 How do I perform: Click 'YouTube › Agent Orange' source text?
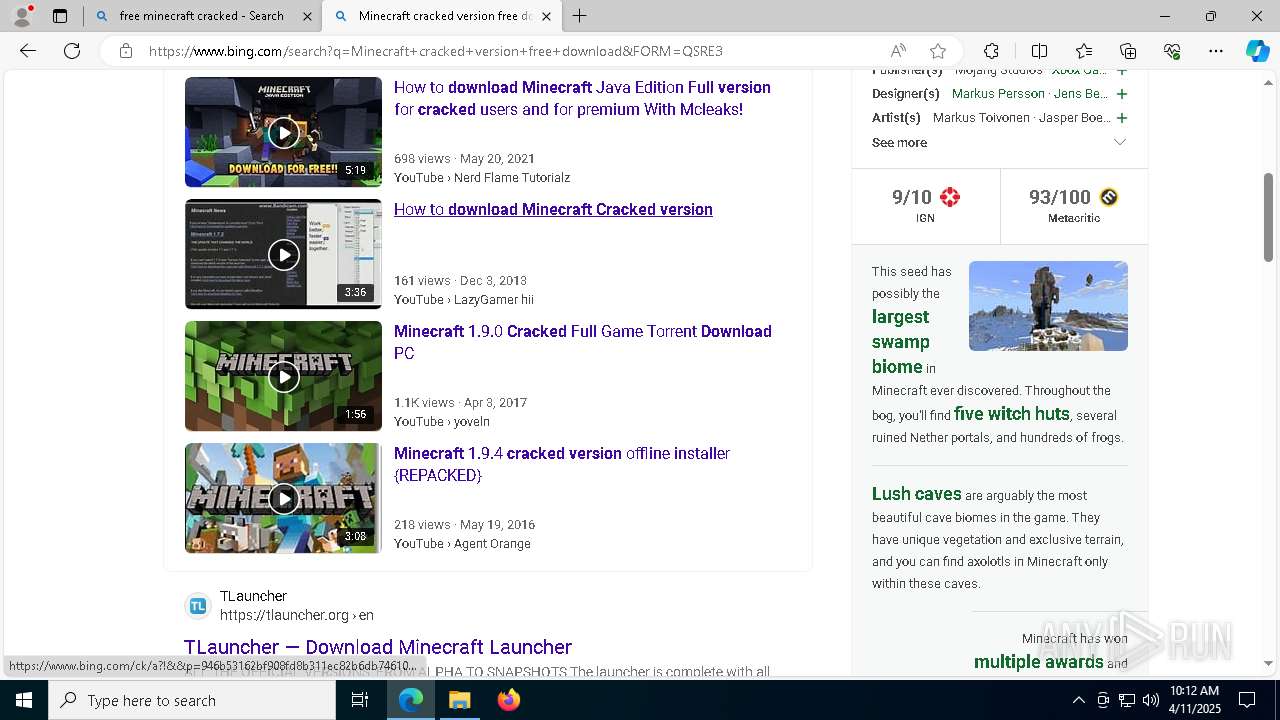(462, 543)
